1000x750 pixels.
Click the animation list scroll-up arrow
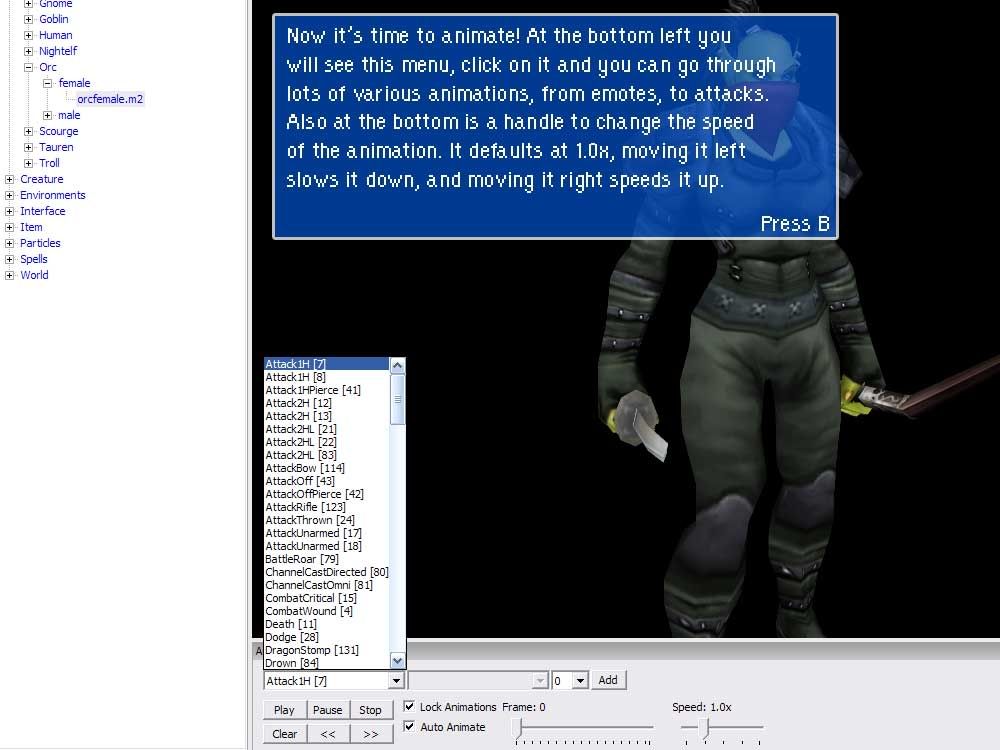(x=397, y=365)
